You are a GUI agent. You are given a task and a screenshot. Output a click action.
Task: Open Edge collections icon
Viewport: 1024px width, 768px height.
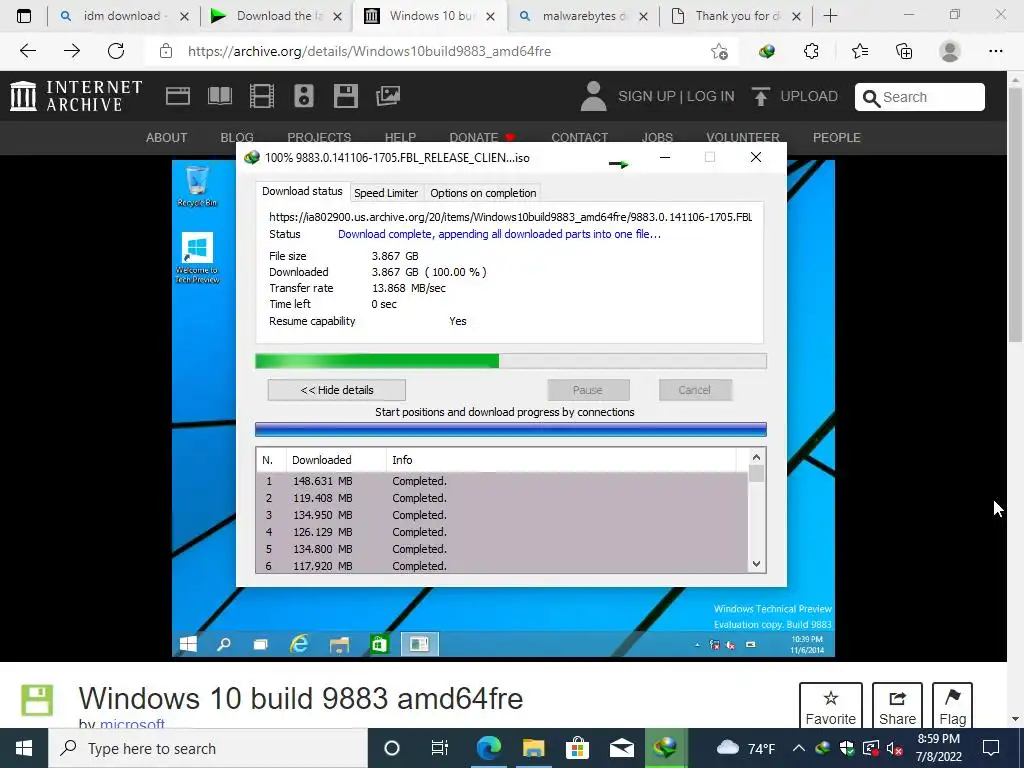click(x=904, y=51)
